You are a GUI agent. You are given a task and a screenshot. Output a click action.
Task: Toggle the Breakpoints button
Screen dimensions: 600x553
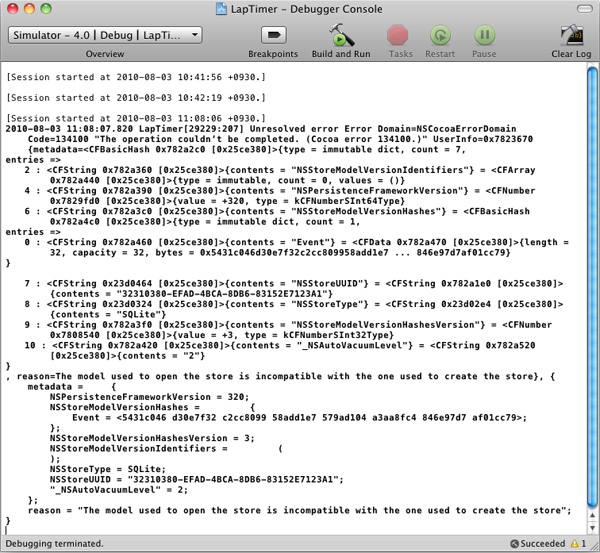click(274, 35)
